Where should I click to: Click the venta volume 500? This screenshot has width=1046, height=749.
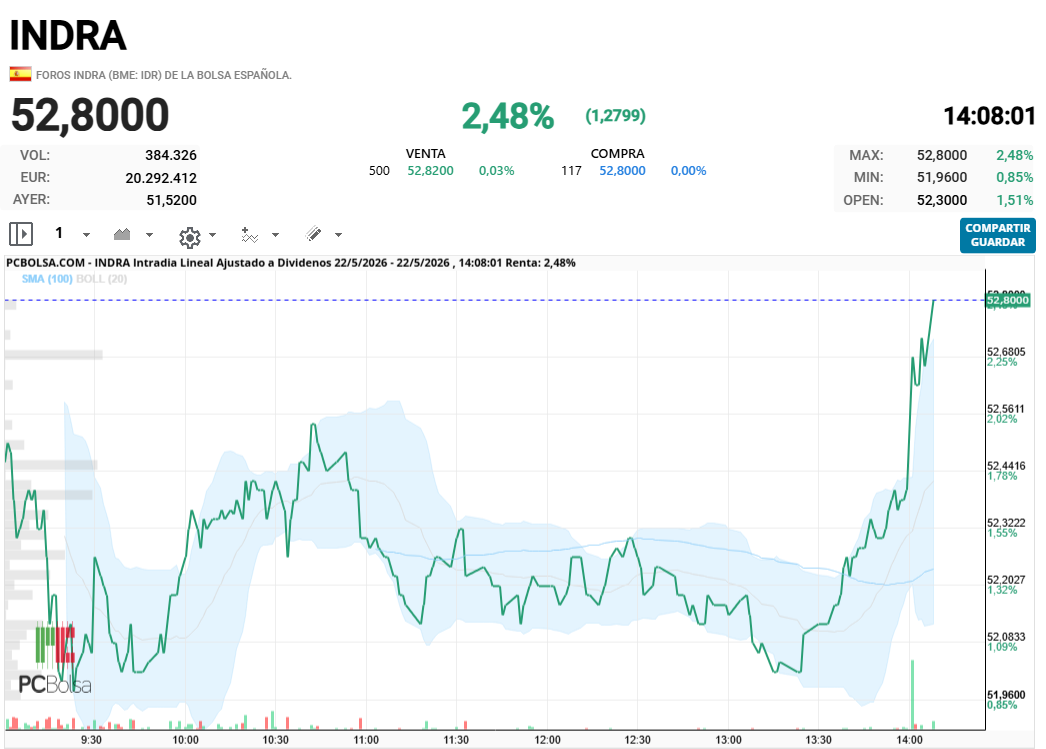[379, 171]
